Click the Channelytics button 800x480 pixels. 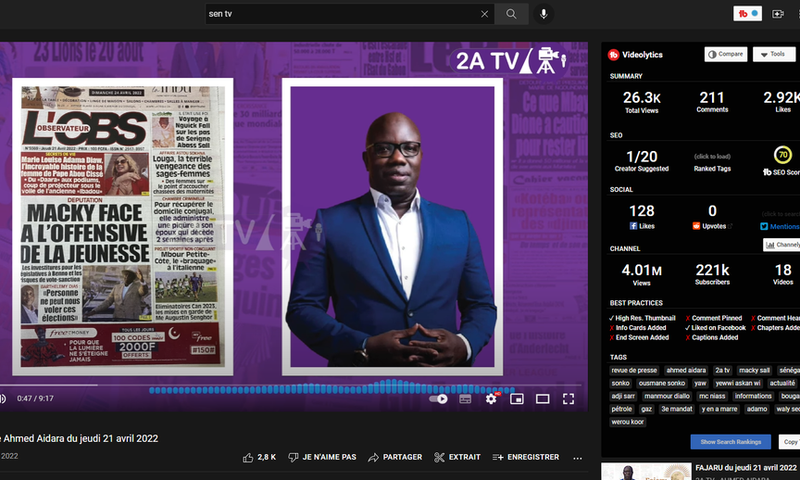(782, 245)
